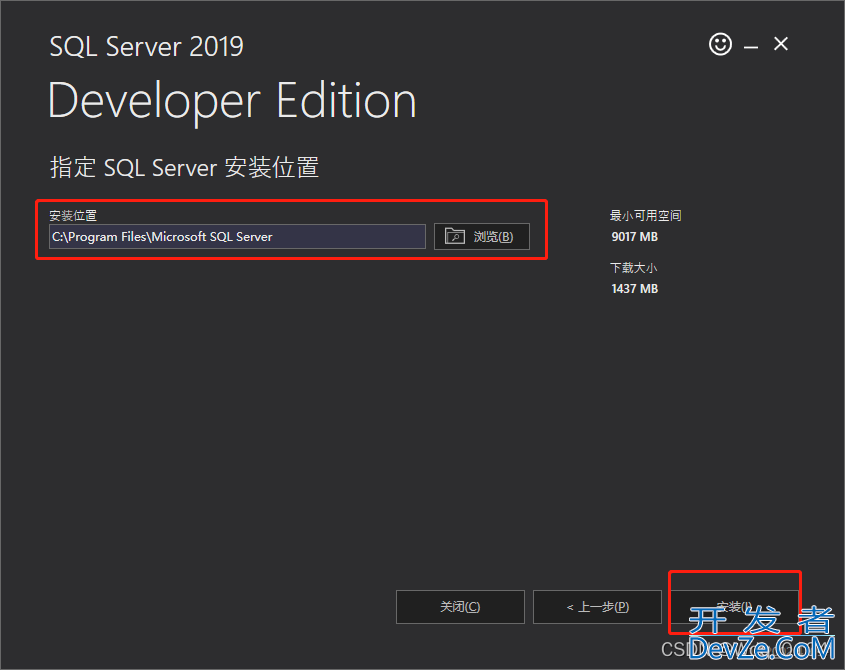The height and width of the screenshot is (670, 845).
Task: Close the installer with the X button
Action: click(780, 44)
